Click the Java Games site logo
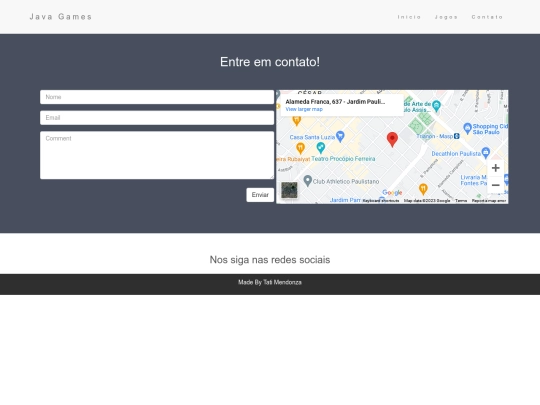 click(x=61, y=17)
